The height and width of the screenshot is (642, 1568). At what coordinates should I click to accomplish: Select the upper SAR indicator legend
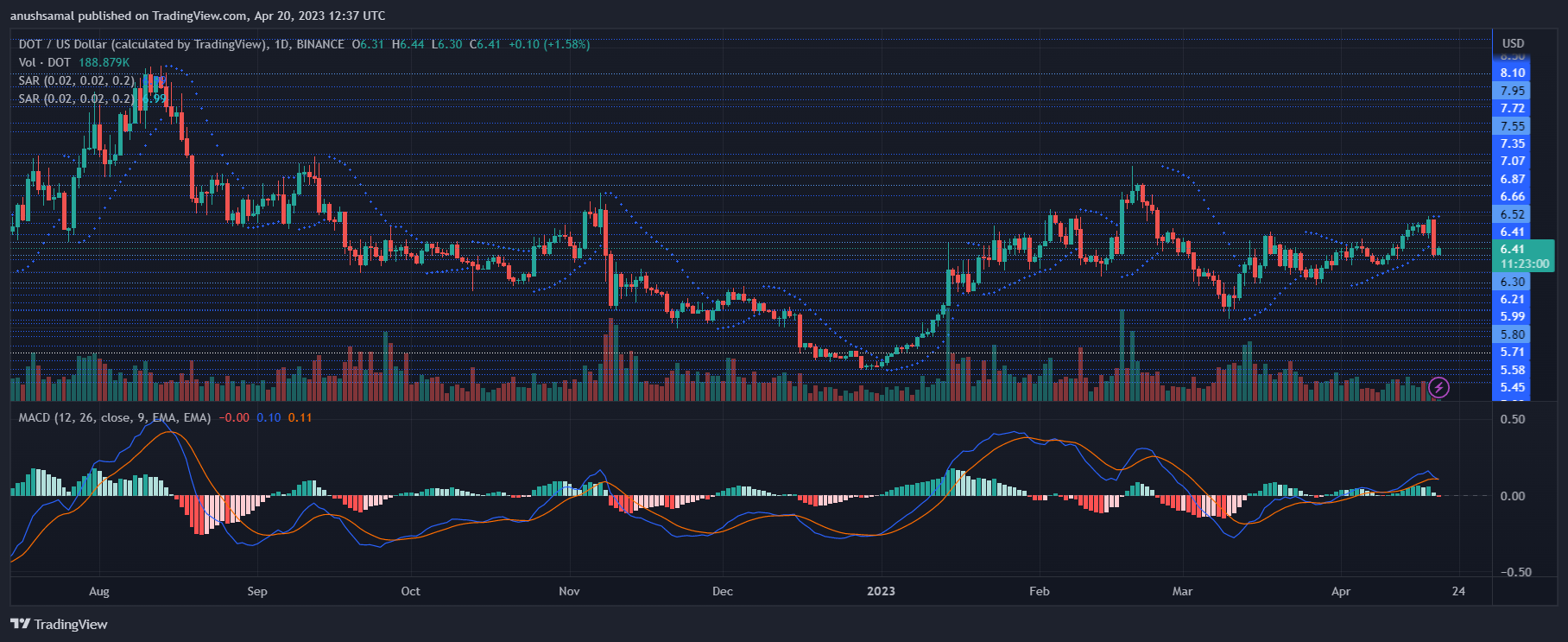coord(76,80)
